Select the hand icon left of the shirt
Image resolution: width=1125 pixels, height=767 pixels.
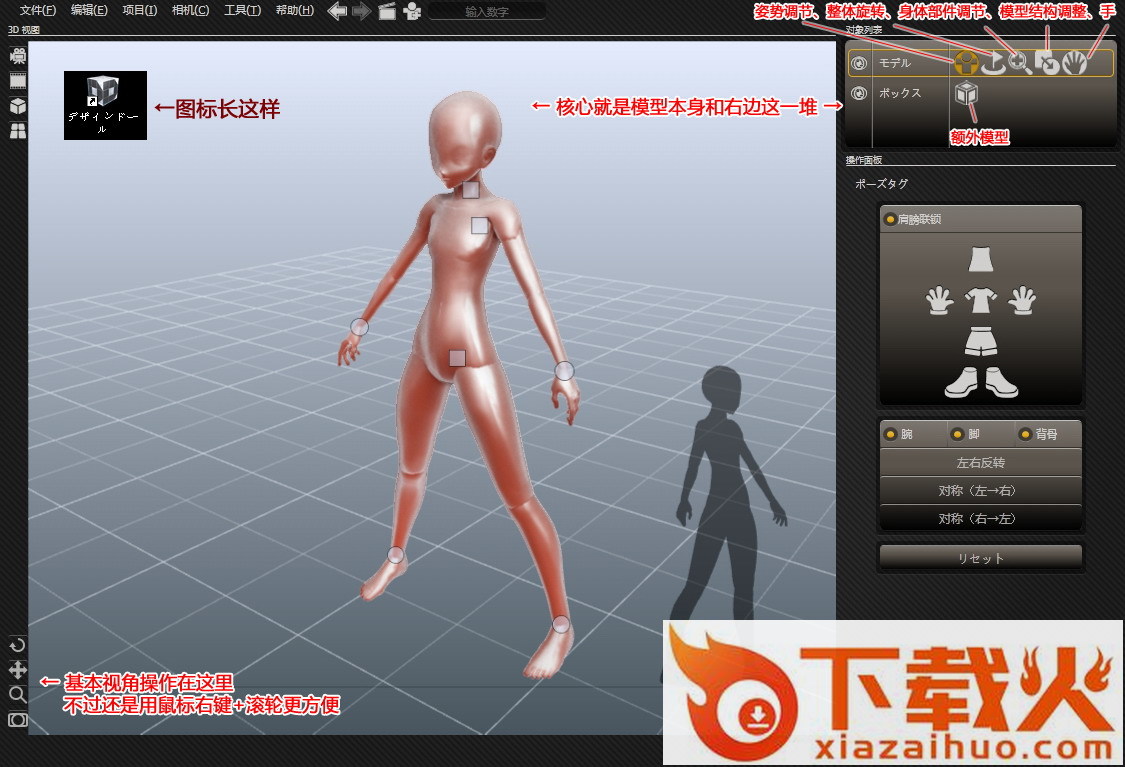coord(939,301)
